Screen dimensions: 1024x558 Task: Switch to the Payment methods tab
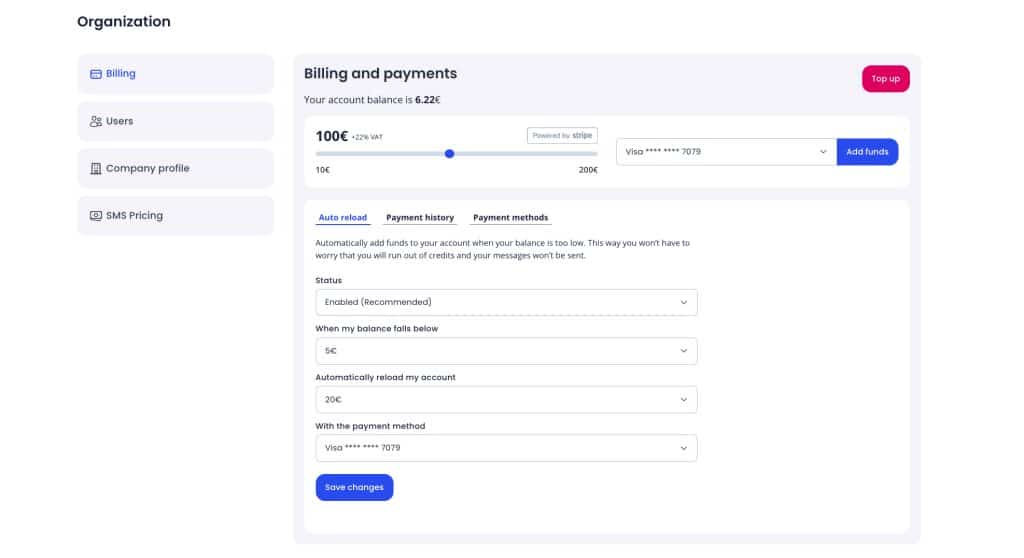click(x=510, y=218)
